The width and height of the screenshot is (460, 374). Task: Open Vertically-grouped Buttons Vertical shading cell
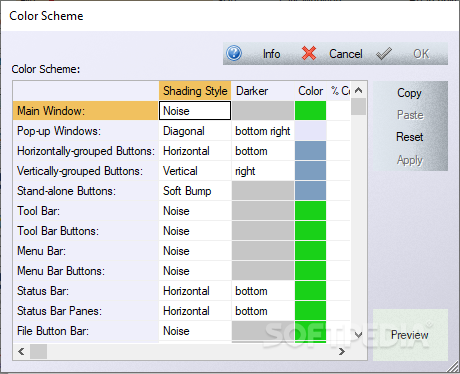pyautogui.click(x=195, y=171)
